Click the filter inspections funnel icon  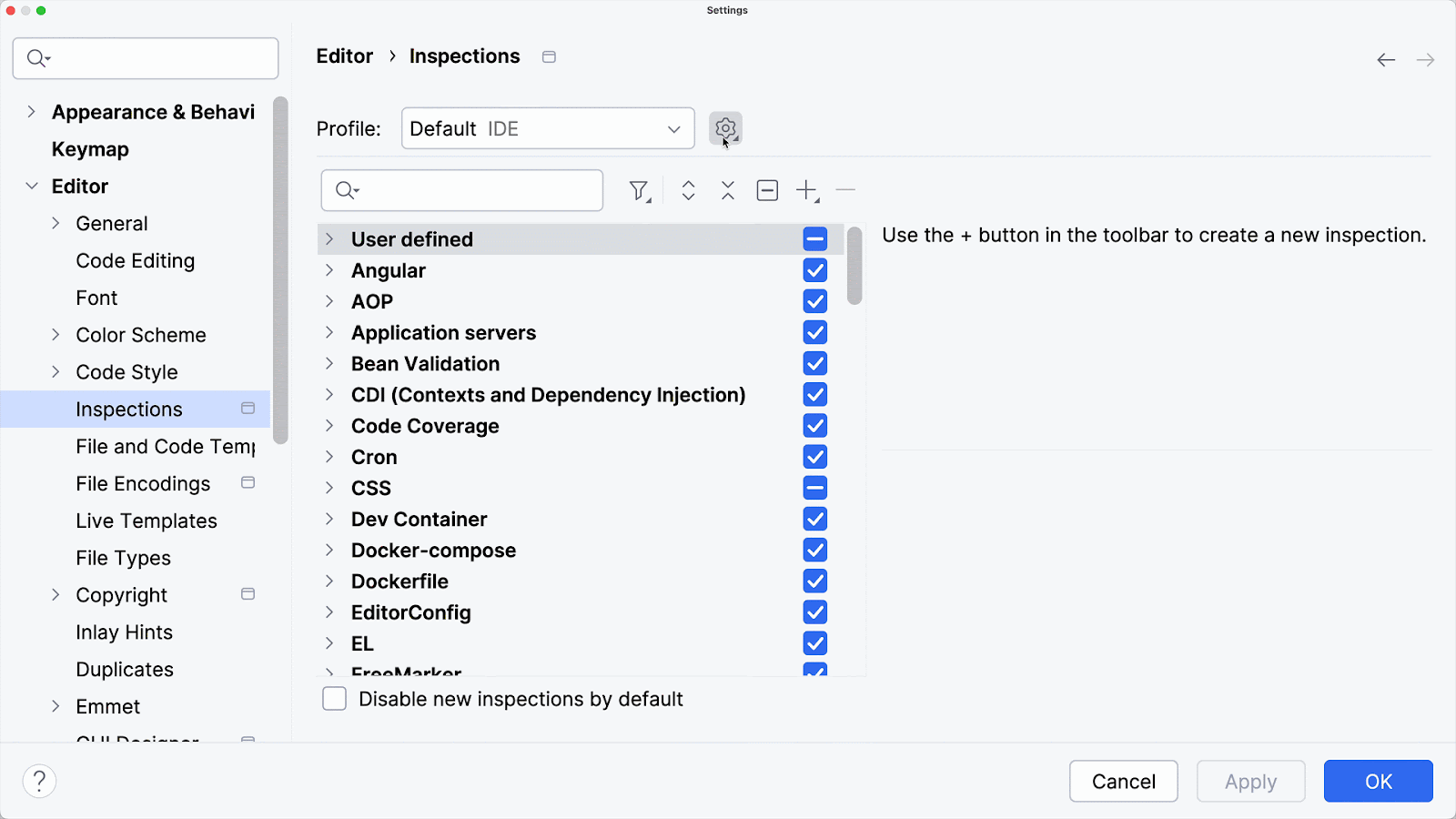[x=640, y=190]
